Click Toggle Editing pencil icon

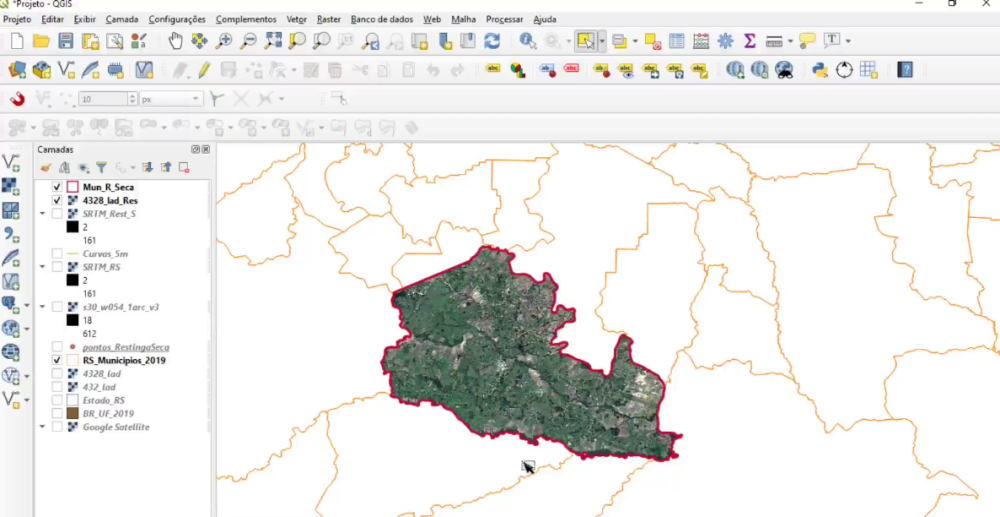tap(204, 69)
